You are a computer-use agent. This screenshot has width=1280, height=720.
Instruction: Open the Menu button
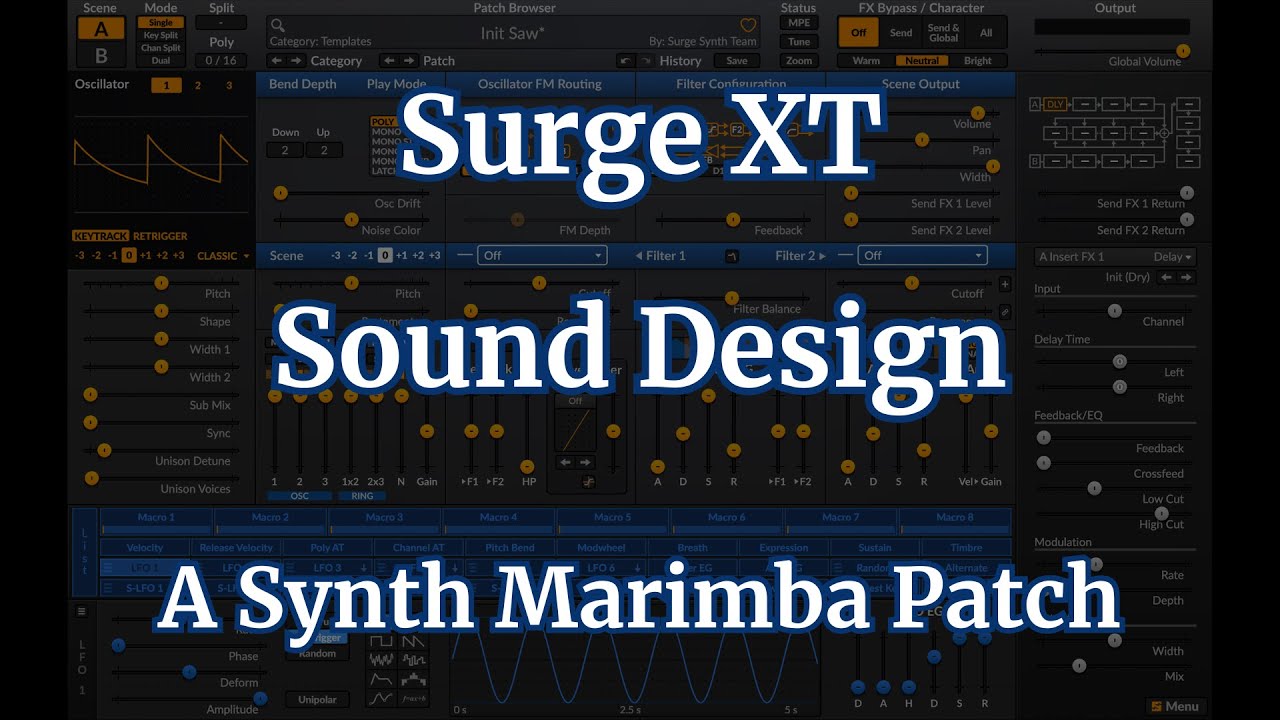pos(1174,706)
